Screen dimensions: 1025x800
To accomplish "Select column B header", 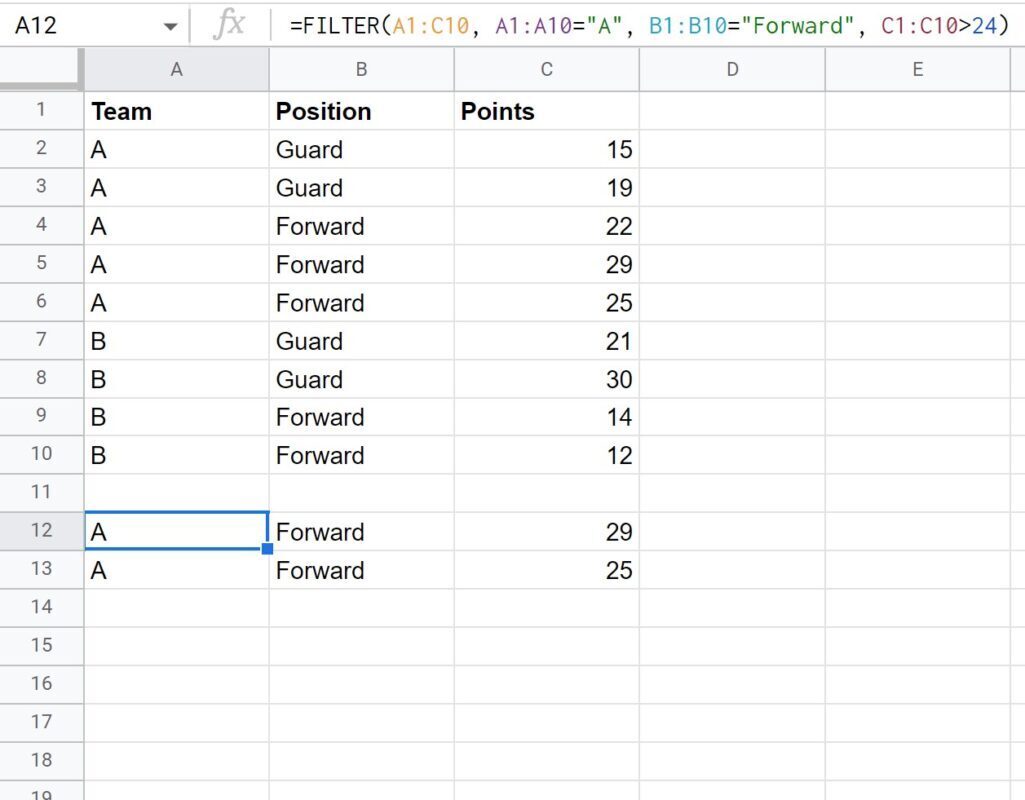I will [x=361, y=69].
